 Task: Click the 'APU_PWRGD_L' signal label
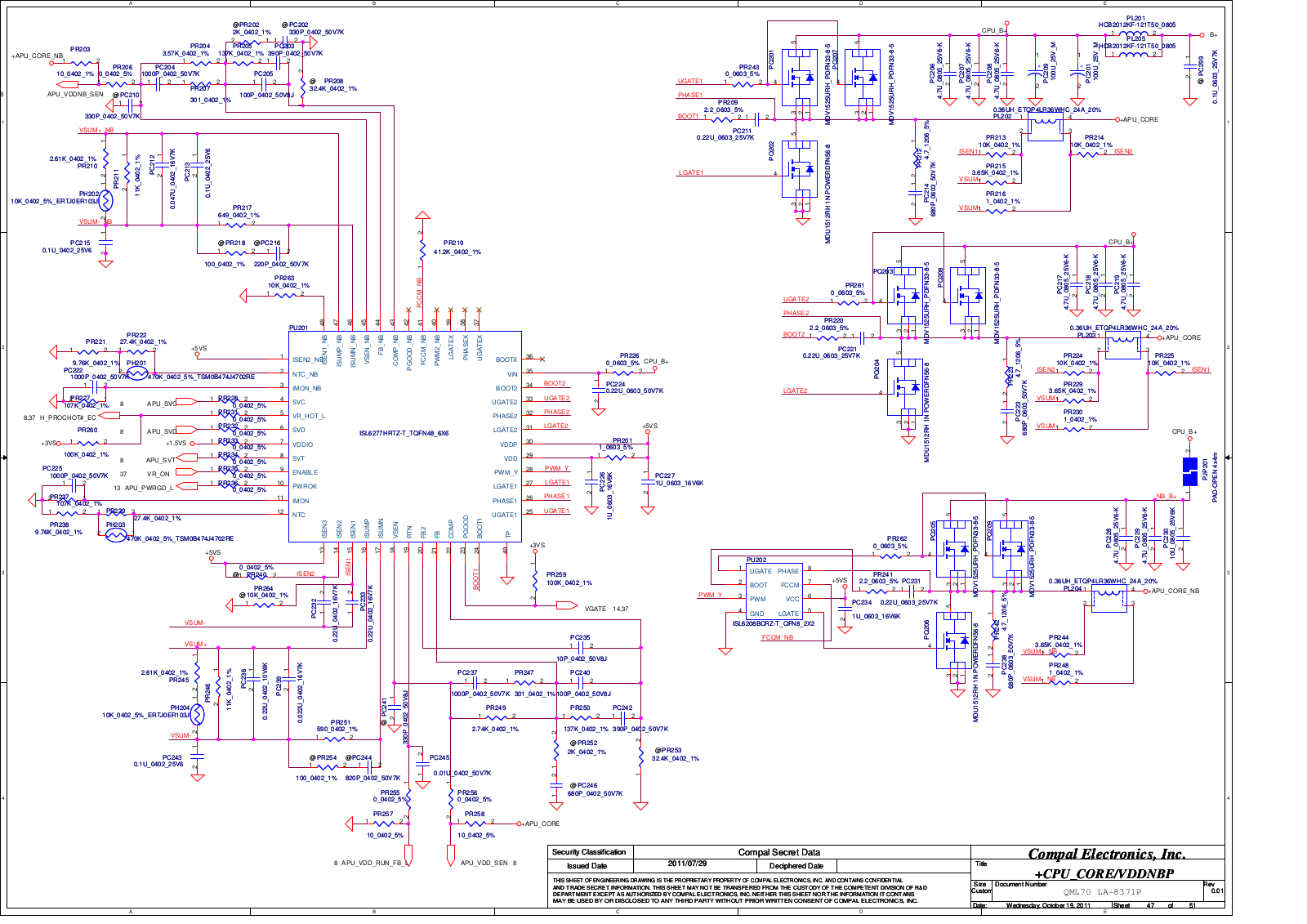pos(148,488)
